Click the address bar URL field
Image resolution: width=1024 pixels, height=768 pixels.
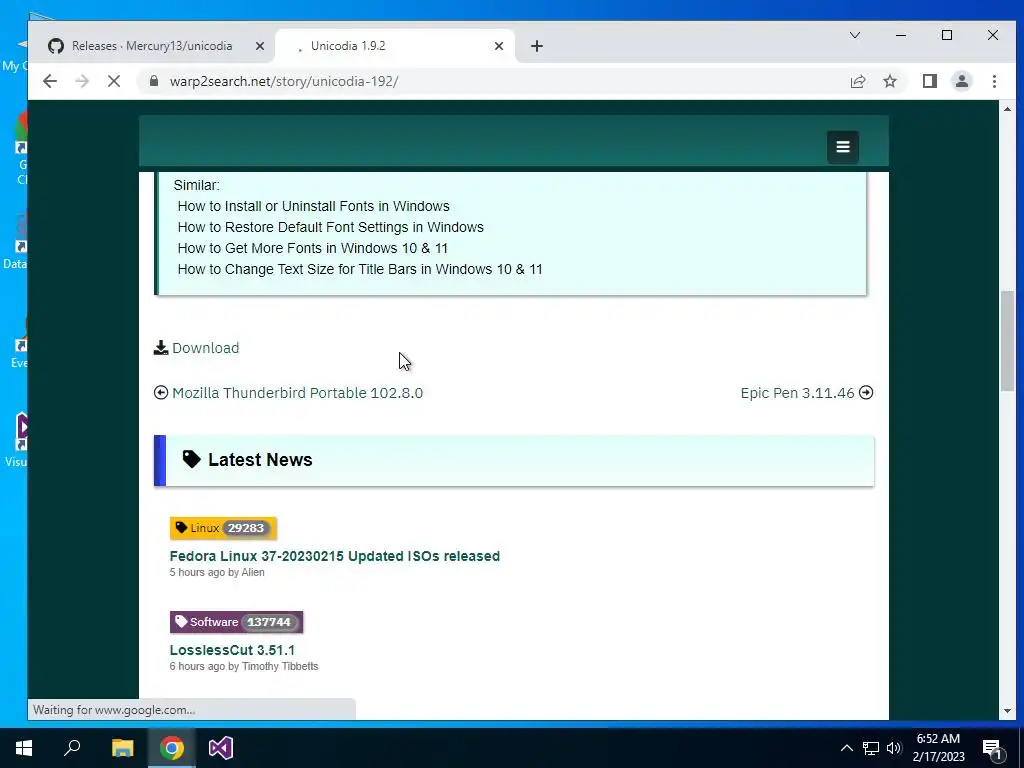coord(496,81)
